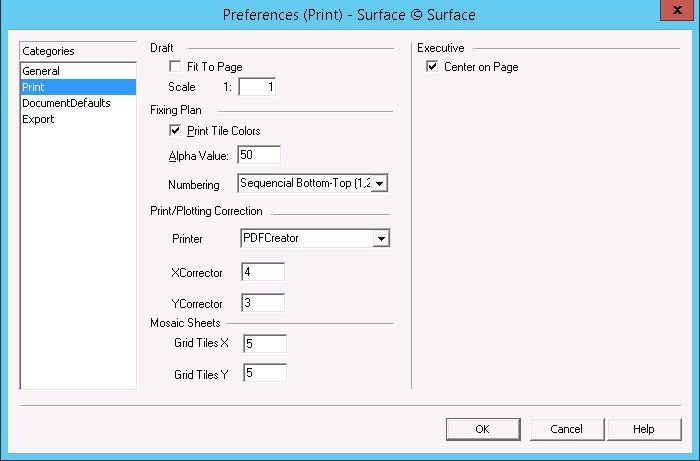Expand the Printer selection dropdown
The height and width of the screenshot is (461, 700).
point(380,239)
